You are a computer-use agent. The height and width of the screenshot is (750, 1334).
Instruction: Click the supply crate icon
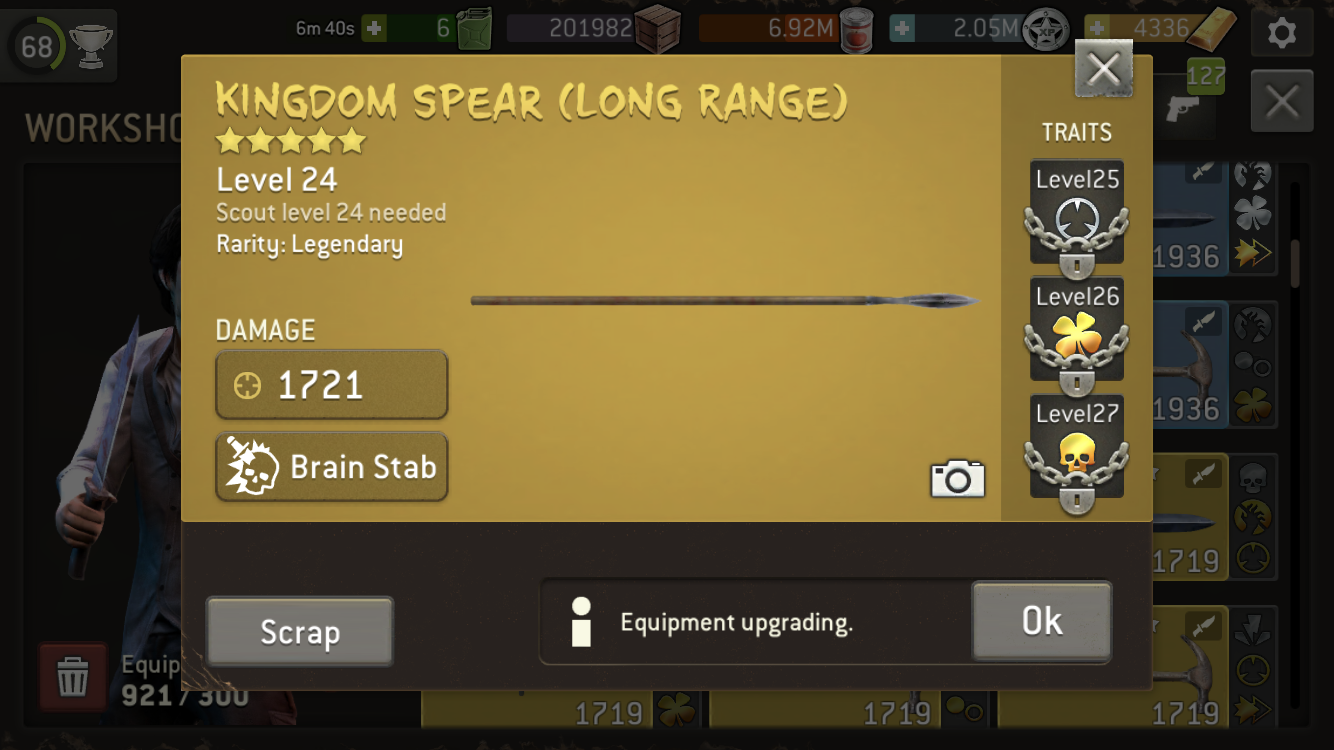coord(658,28)
